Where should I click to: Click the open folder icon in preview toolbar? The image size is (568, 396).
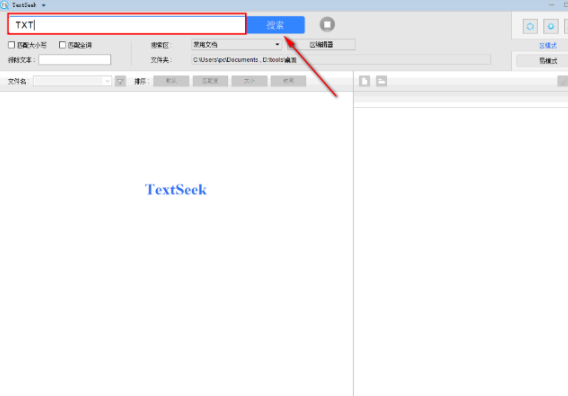381,81
